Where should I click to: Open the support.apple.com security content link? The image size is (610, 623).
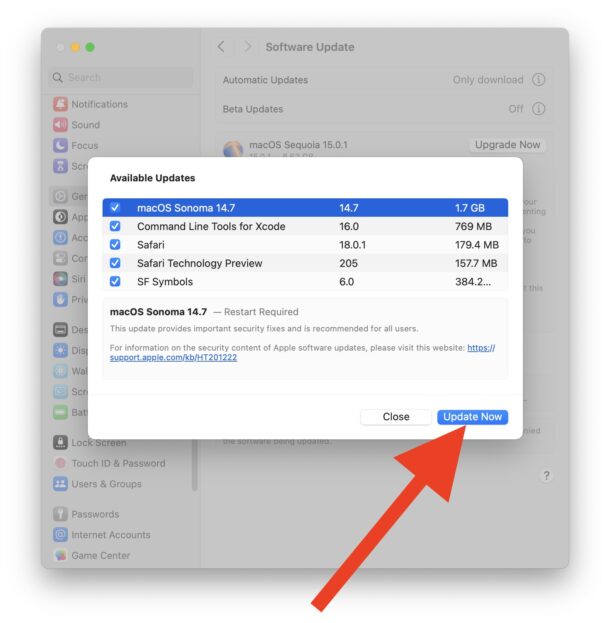pos(173,357)
